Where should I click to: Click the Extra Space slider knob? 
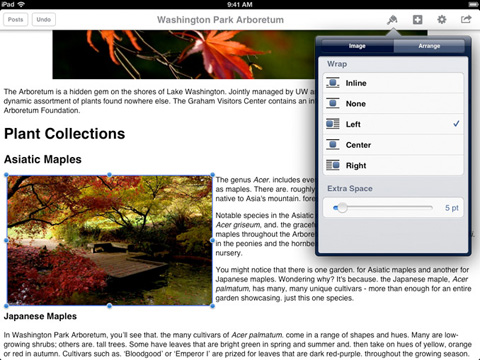pyautogui.click(x=342, y=208)
